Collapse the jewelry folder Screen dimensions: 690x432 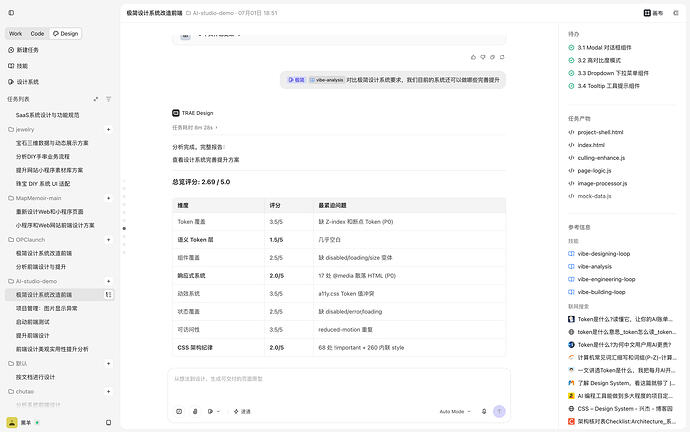click(x=21, y=129)
